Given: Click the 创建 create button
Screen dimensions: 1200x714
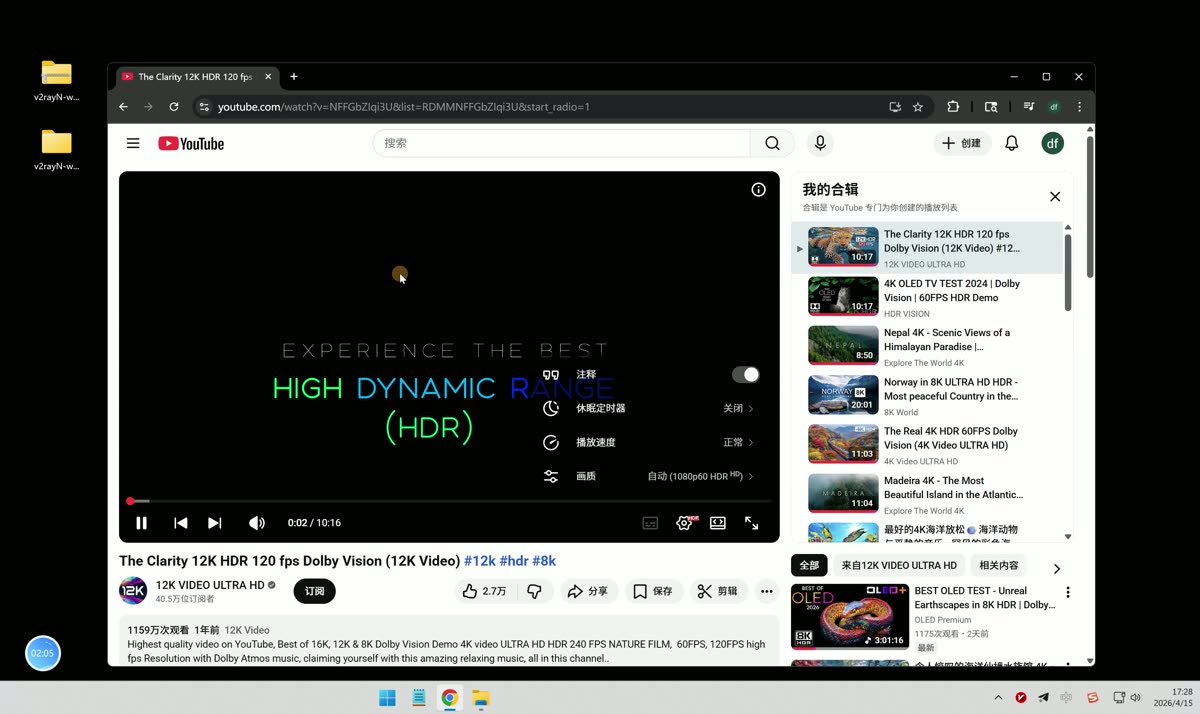Looking at the screenshot, I should coord(962,143).
